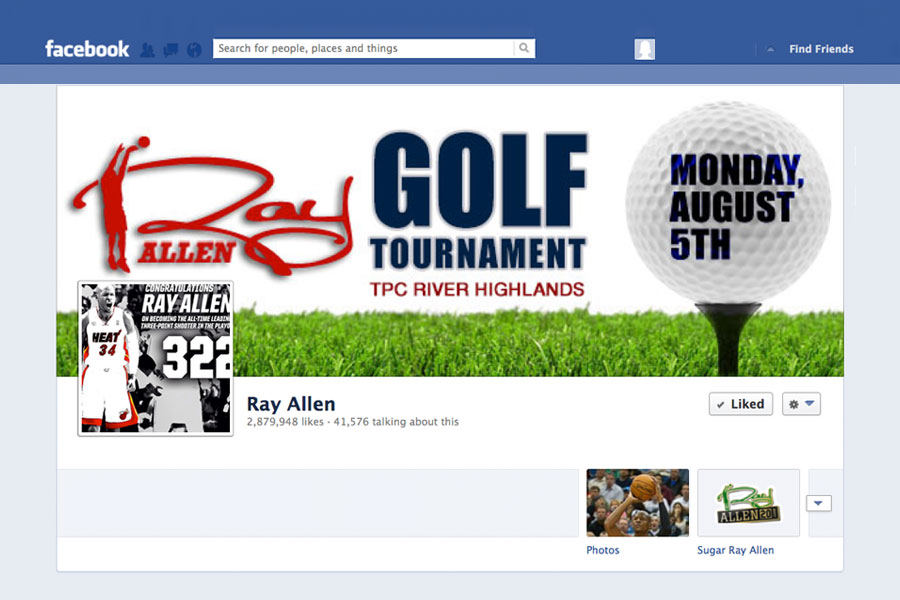
Task: Open the Sugar Ray Allen app thumbnail
Action: click(x=748, y=502)
